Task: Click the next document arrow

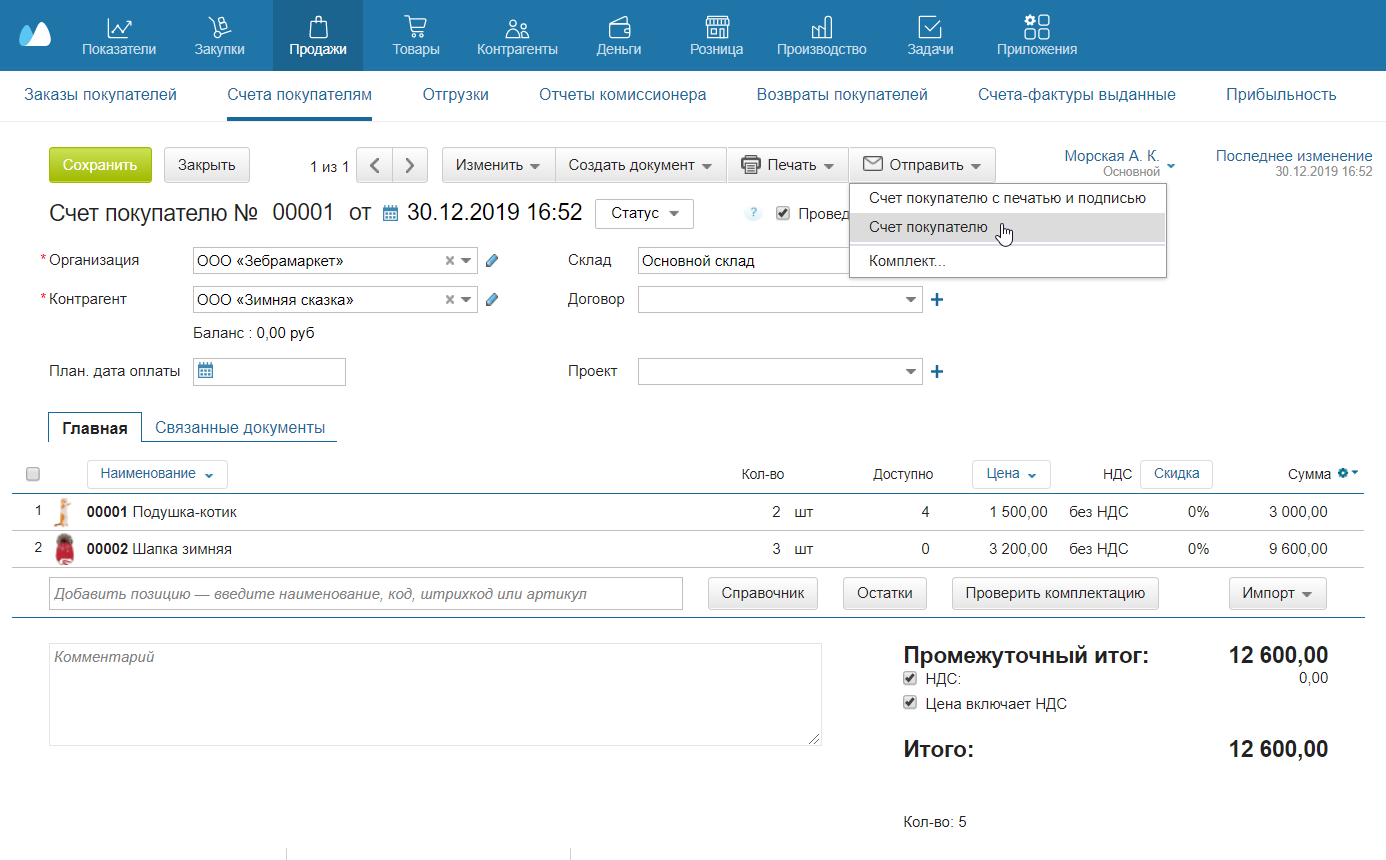Action: [x=410, y=166]
